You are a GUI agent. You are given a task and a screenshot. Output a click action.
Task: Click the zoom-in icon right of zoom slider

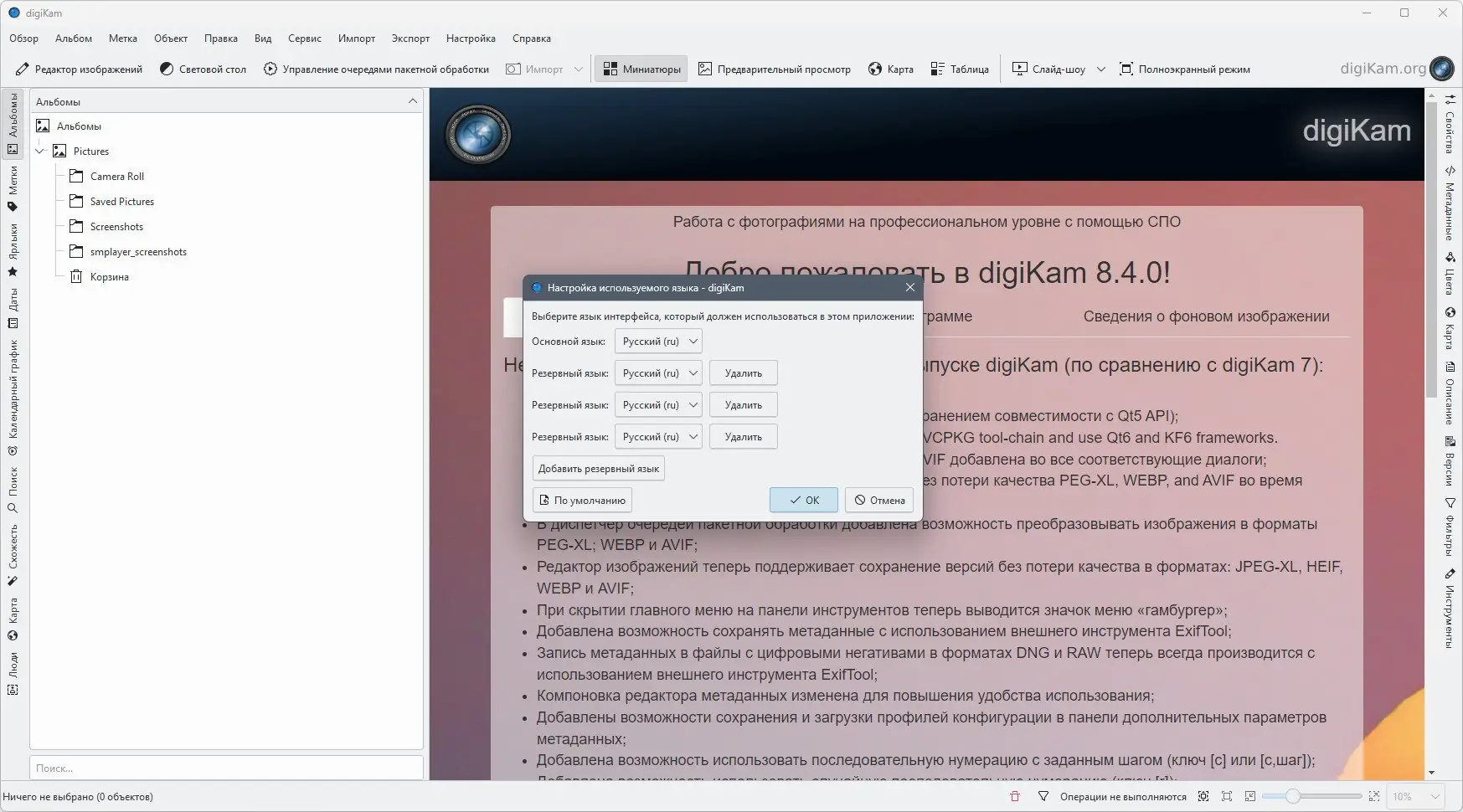coord(1374,797)
